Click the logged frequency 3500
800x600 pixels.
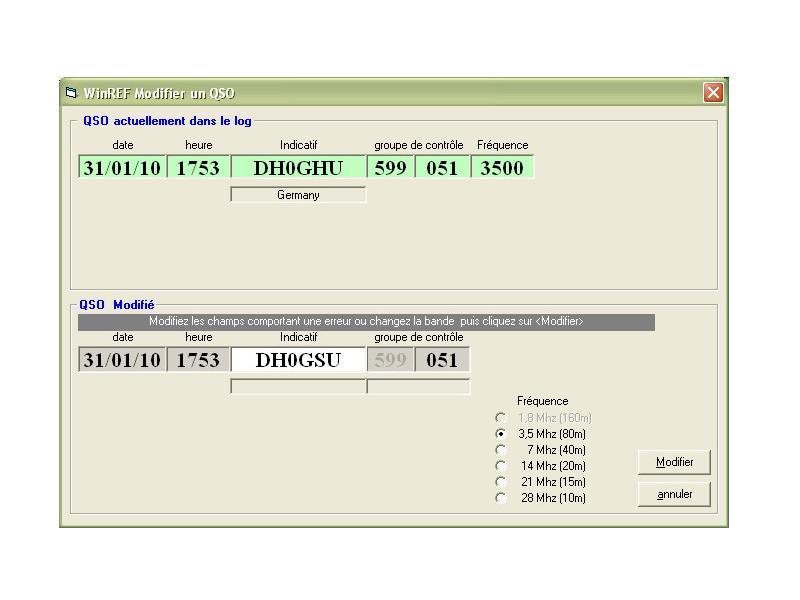[x=502, y=167]
